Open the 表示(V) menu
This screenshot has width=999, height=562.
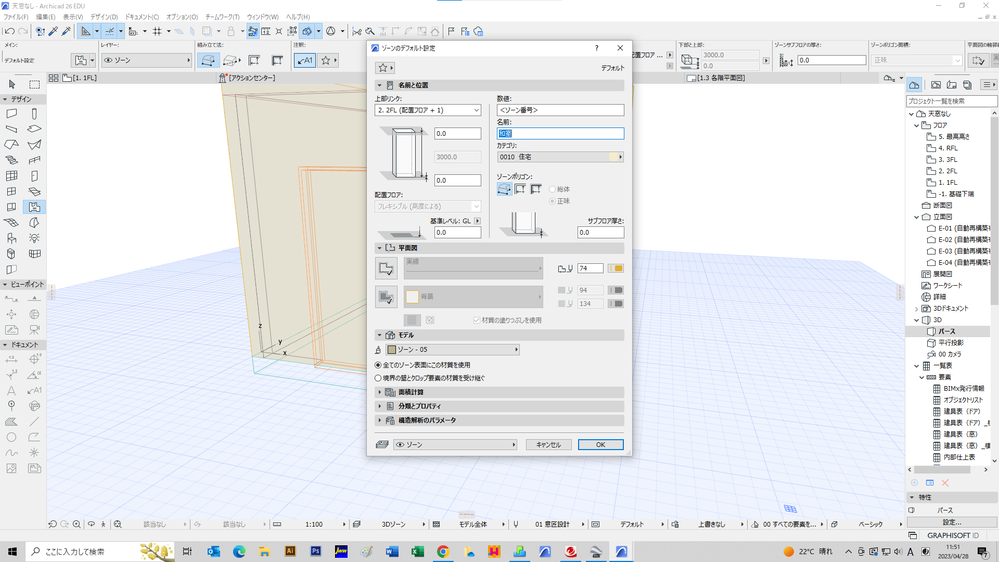[x=73, y=17]
